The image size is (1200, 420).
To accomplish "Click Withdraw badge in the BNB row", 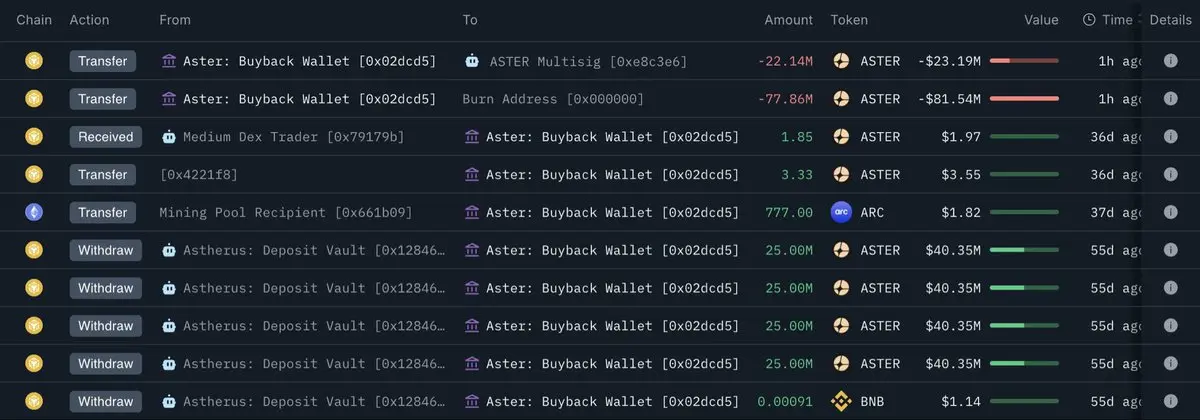I will point(106,402).
